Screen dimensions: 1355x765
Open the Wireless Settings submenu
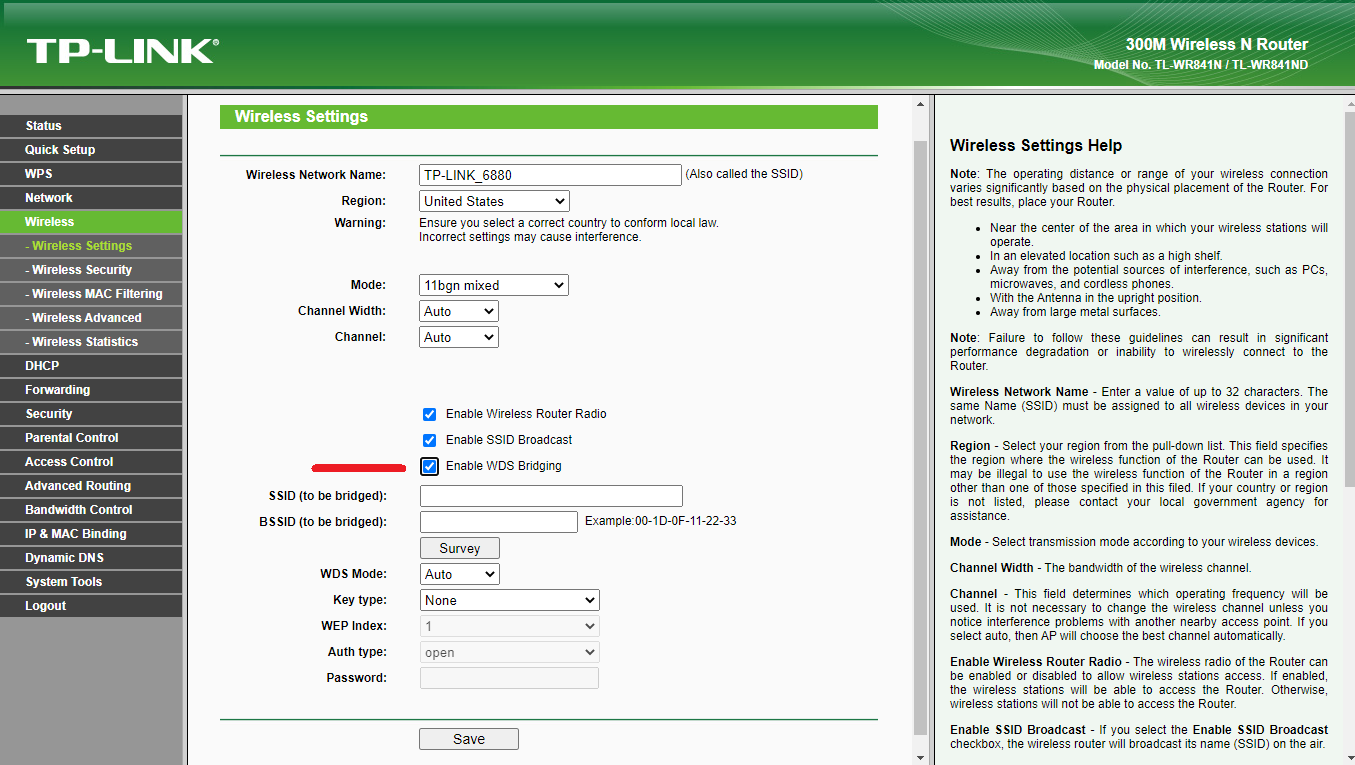(91, 246)
